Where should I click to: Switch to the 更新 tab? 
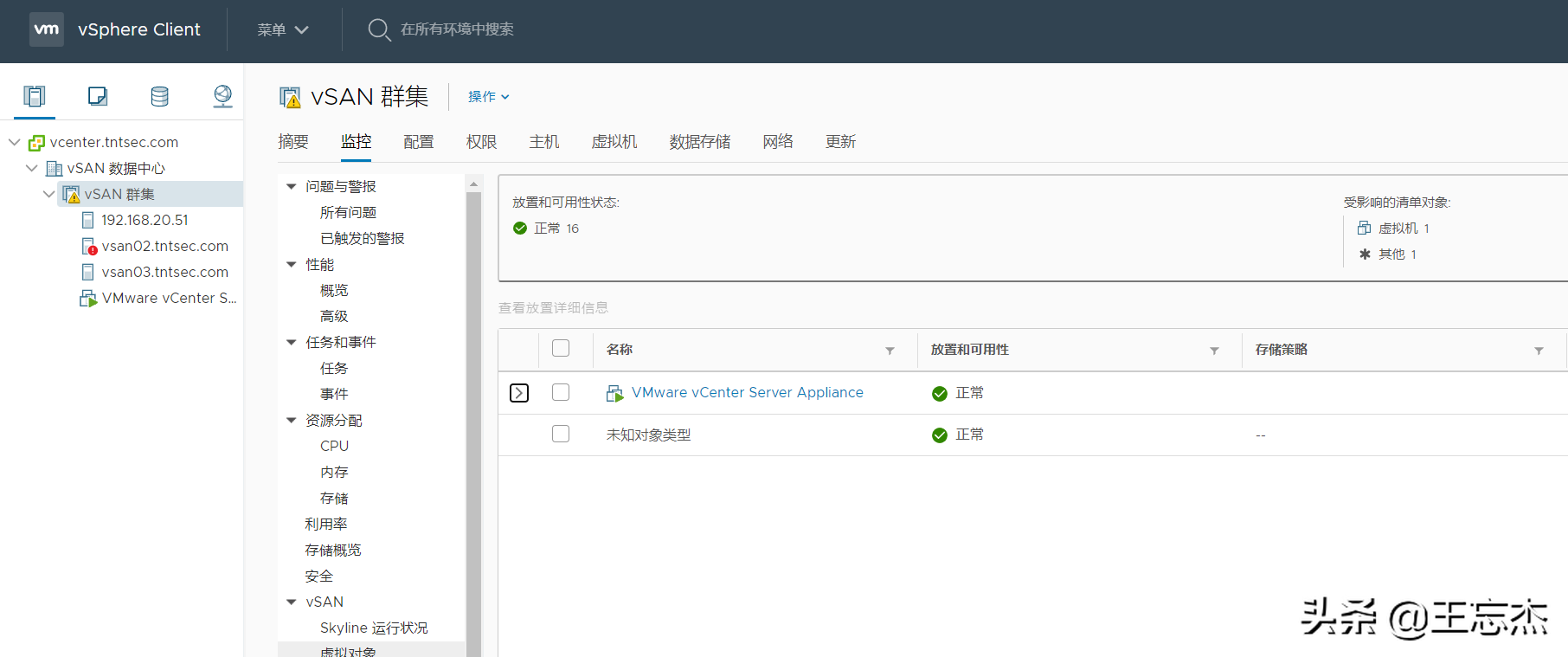[840, 142]
